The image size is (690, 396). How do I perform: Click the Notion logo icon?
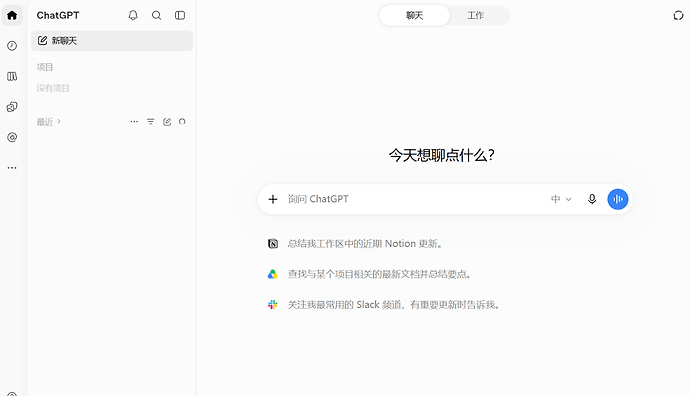tap(273, 244)
